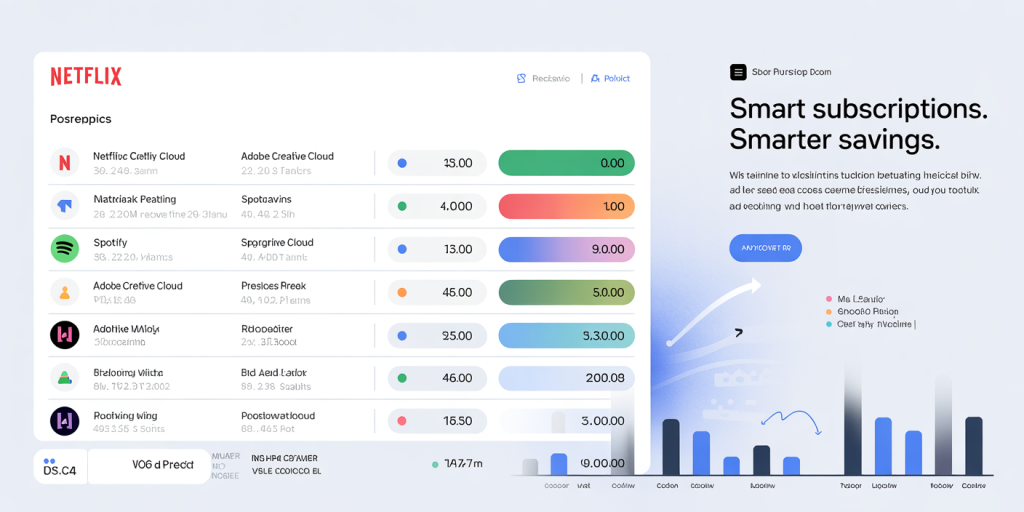Click the 1A7.7m value with green dot
Image resolution: width=1024 pixels, height=512 pixels.
(457, 464)
